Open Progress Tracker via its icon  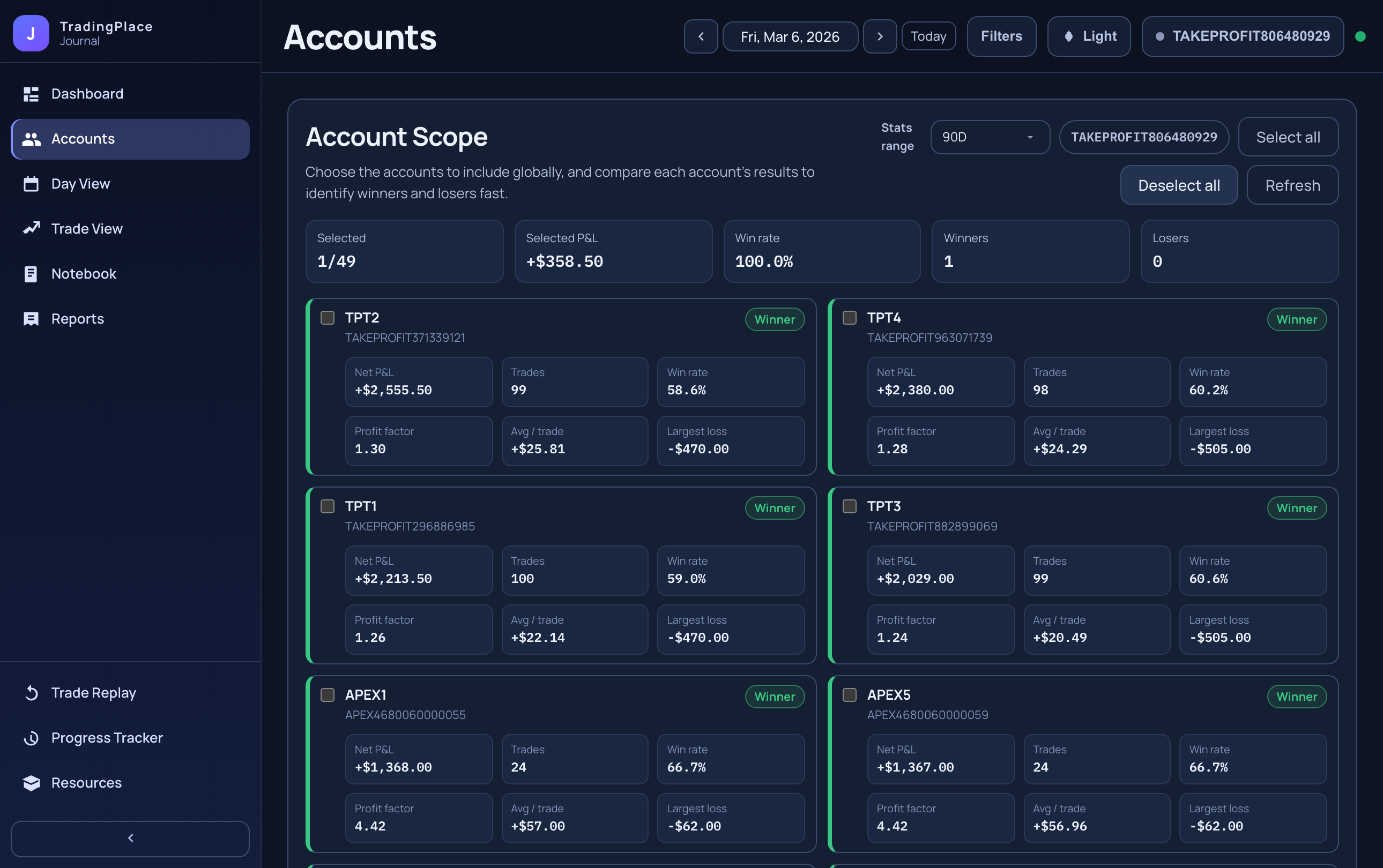(x=31, y=738)
